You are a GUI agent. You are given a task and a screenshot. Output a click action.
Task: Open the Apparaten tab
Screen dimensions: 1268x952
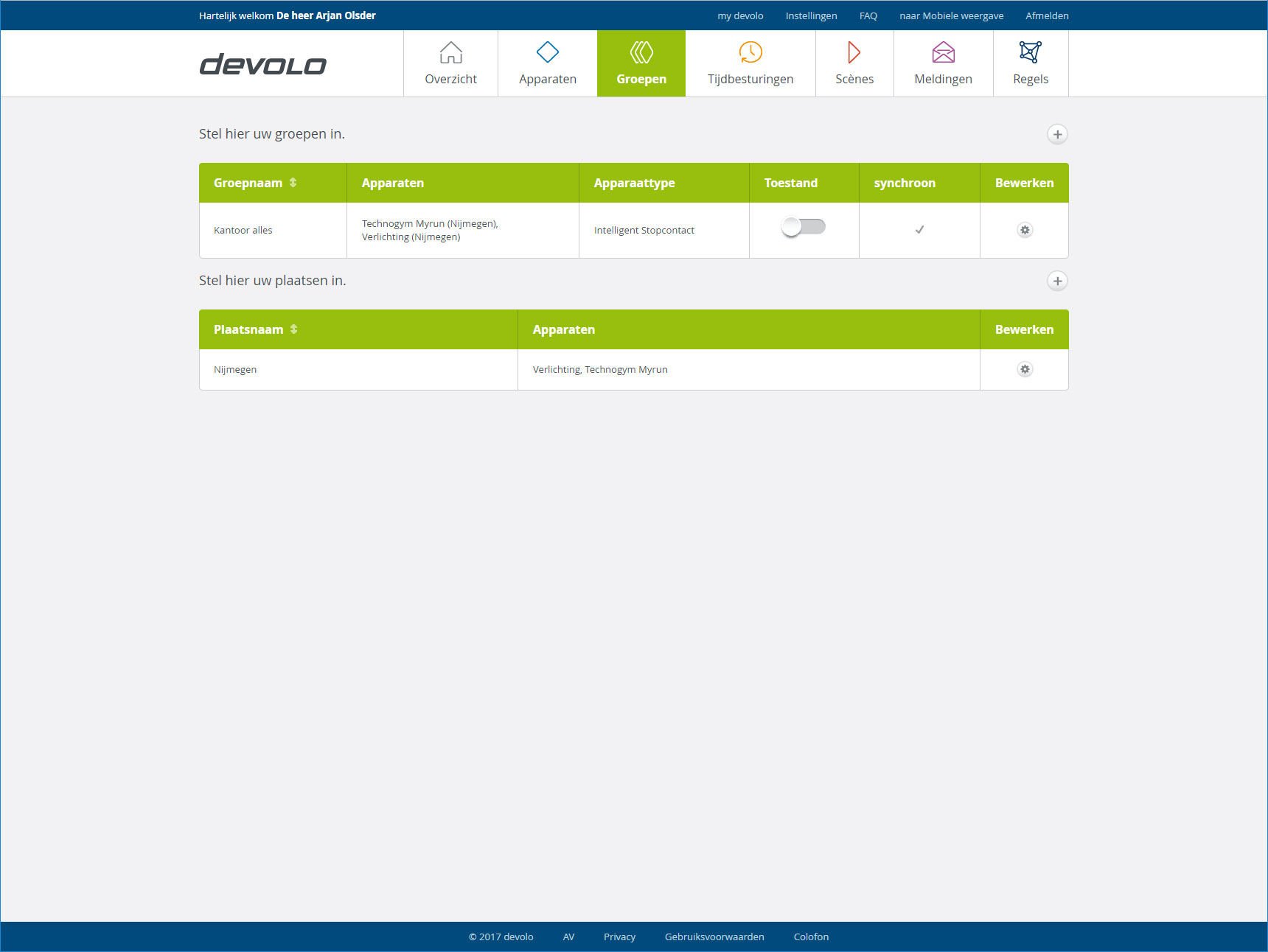[547, 63]
